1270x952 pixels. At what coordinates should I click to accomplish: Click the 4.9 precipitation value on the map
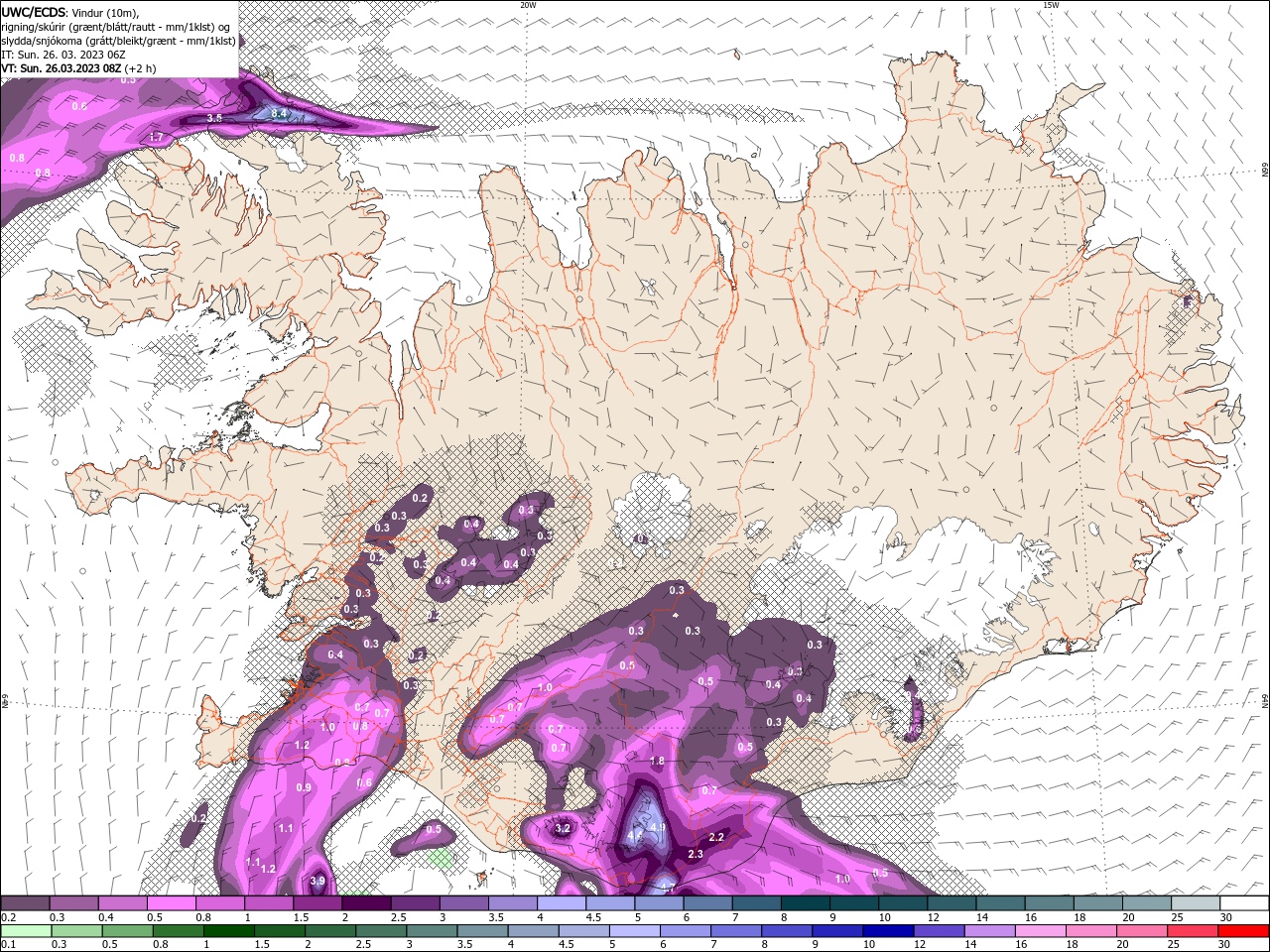coord(657,827)
